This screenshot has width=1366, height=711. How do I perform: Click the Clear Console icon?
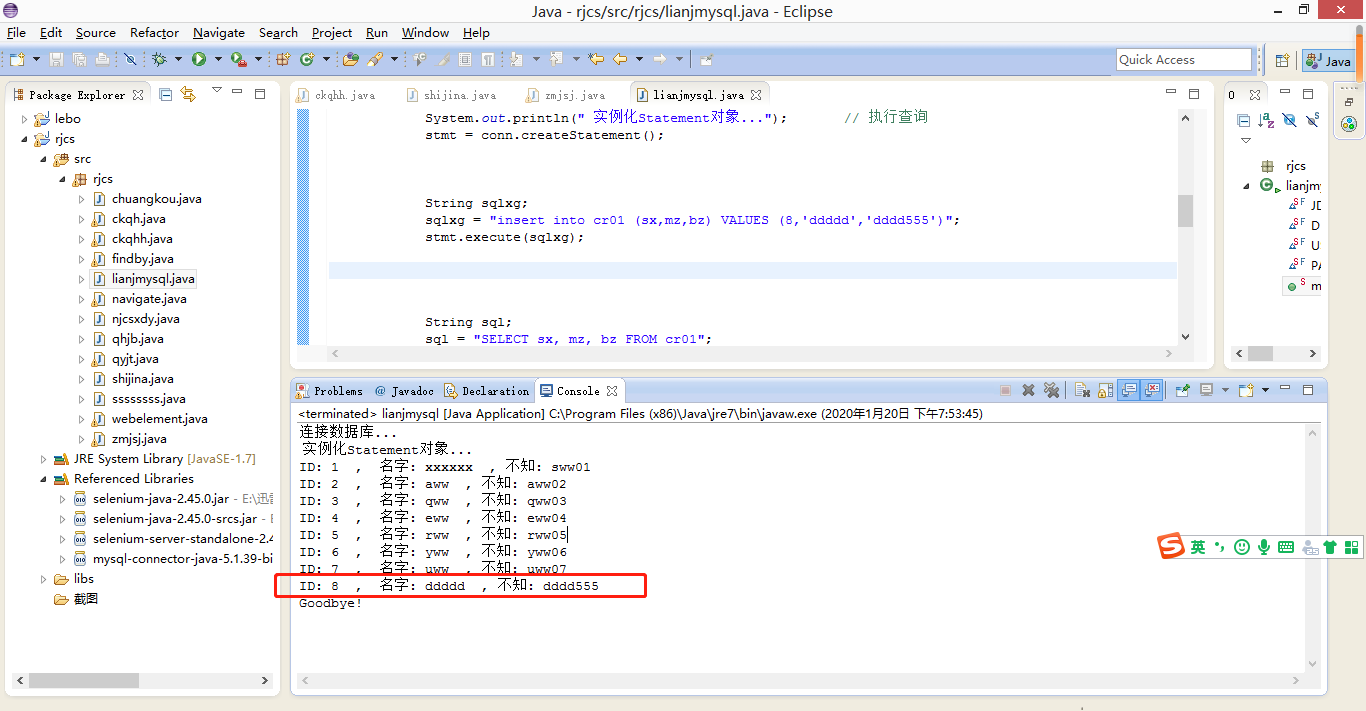1082,390
